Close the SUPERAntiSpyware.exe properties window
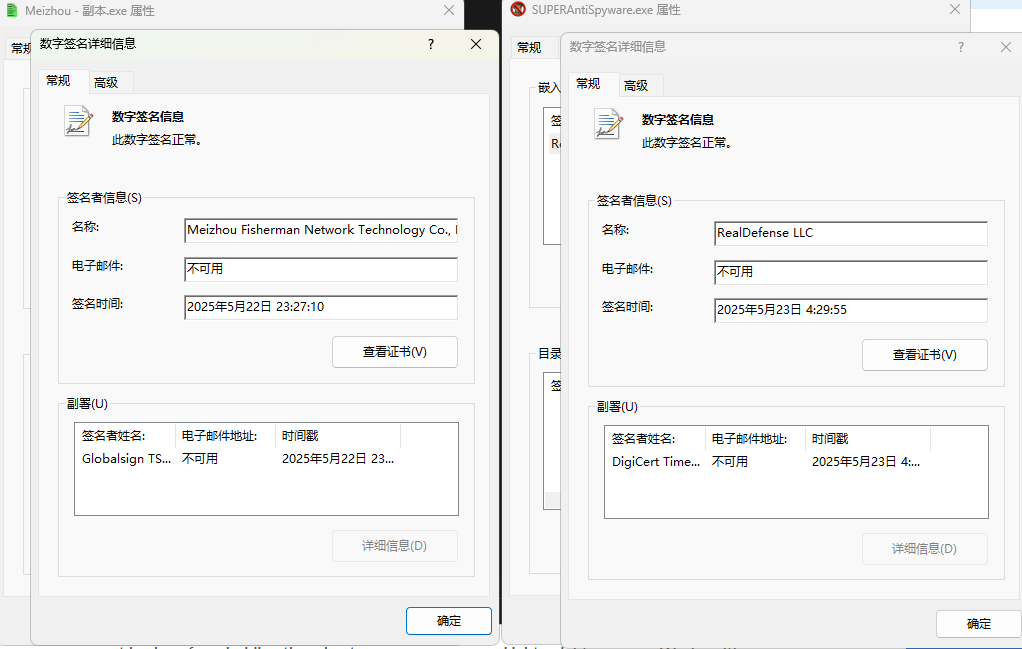 pos(955,9)
